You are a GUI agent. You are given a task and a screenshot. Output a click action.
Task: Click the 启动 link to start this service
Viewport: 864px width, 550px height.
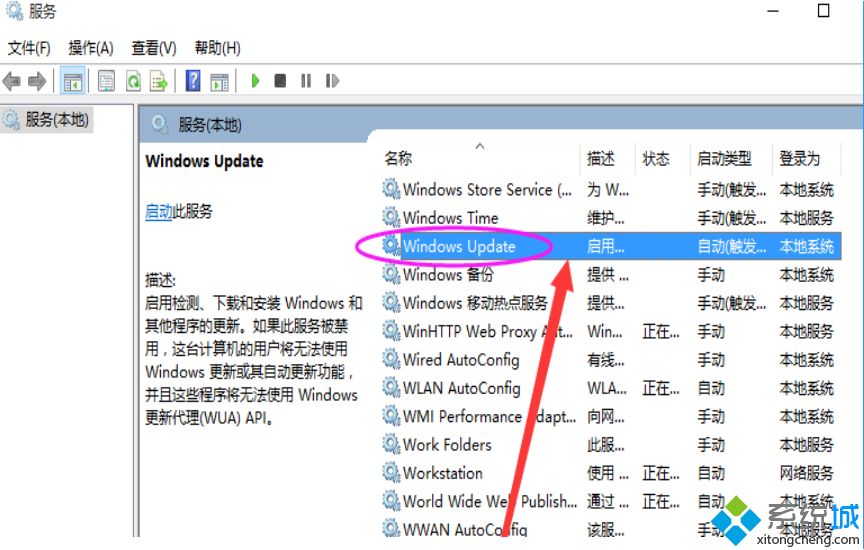[x=159, y=211]
